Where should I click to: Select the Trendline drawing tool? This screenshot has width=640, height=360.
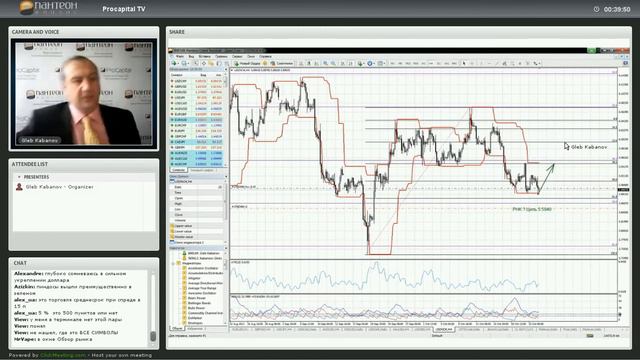(x=498, y=63)
